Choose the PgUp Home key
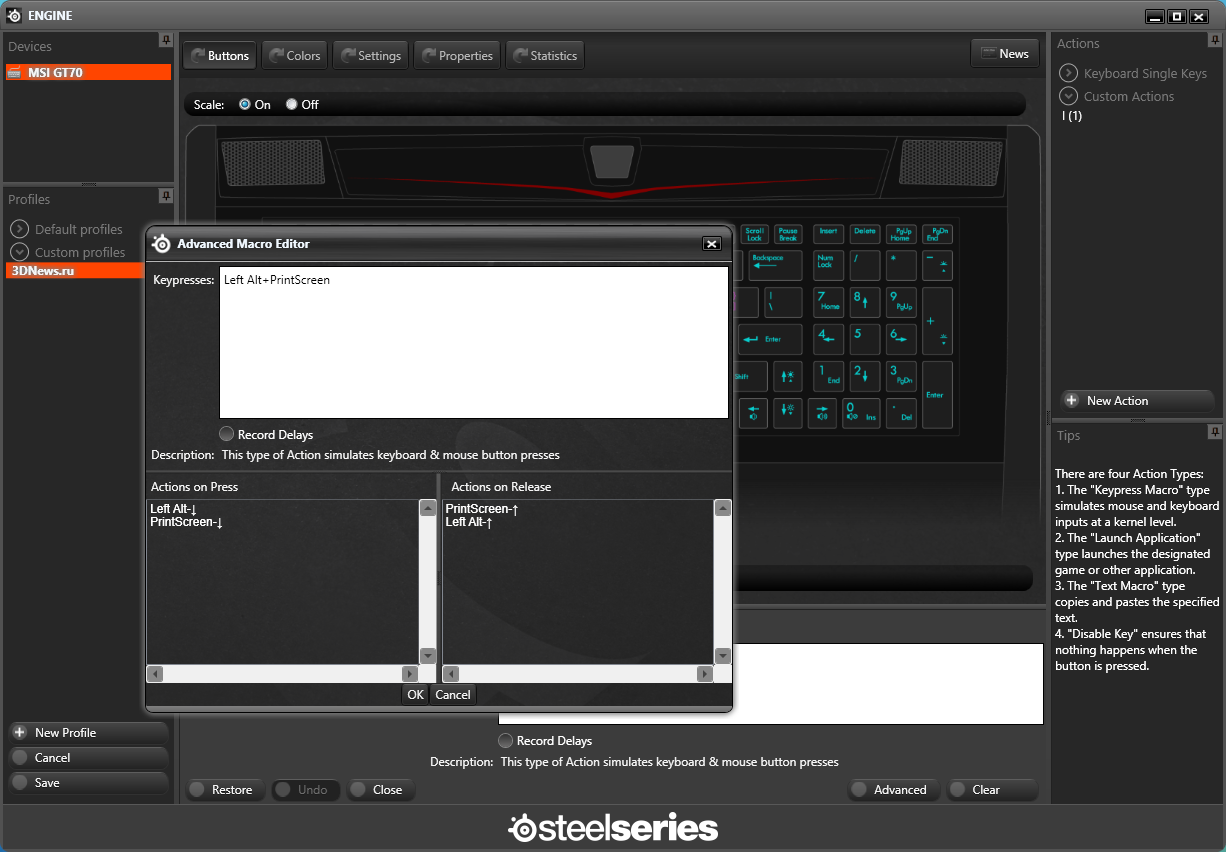Viewport: 1226px width, 852px height. pyautogui.click(x=901, y=234)
